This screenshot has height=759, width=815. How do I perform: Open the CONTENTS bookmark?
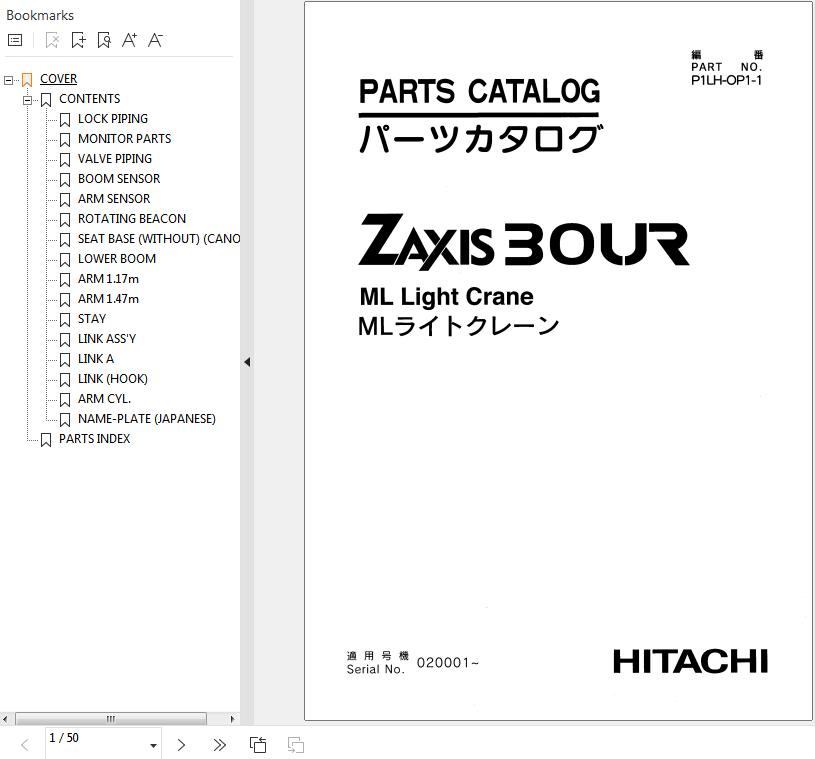tap(89, 99)
